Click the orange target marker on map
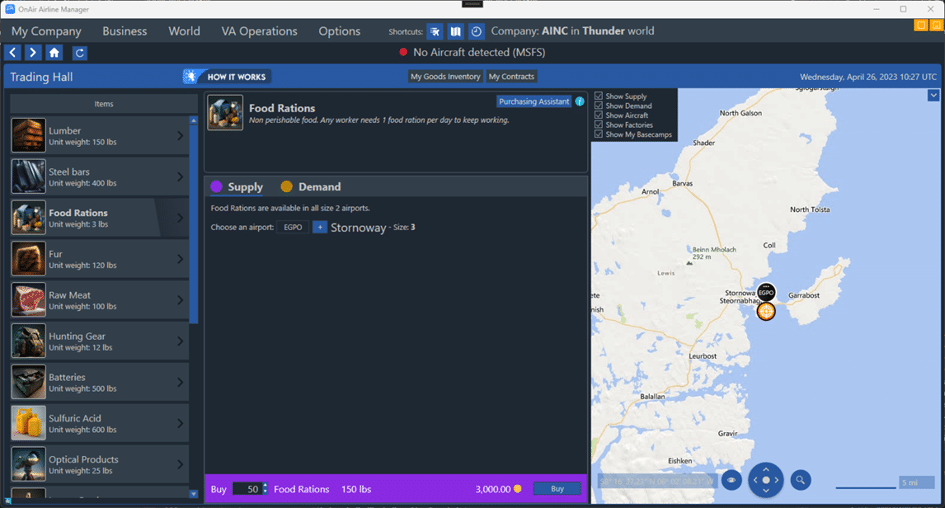This screenshot has width=945, height=508. point(766,312)
